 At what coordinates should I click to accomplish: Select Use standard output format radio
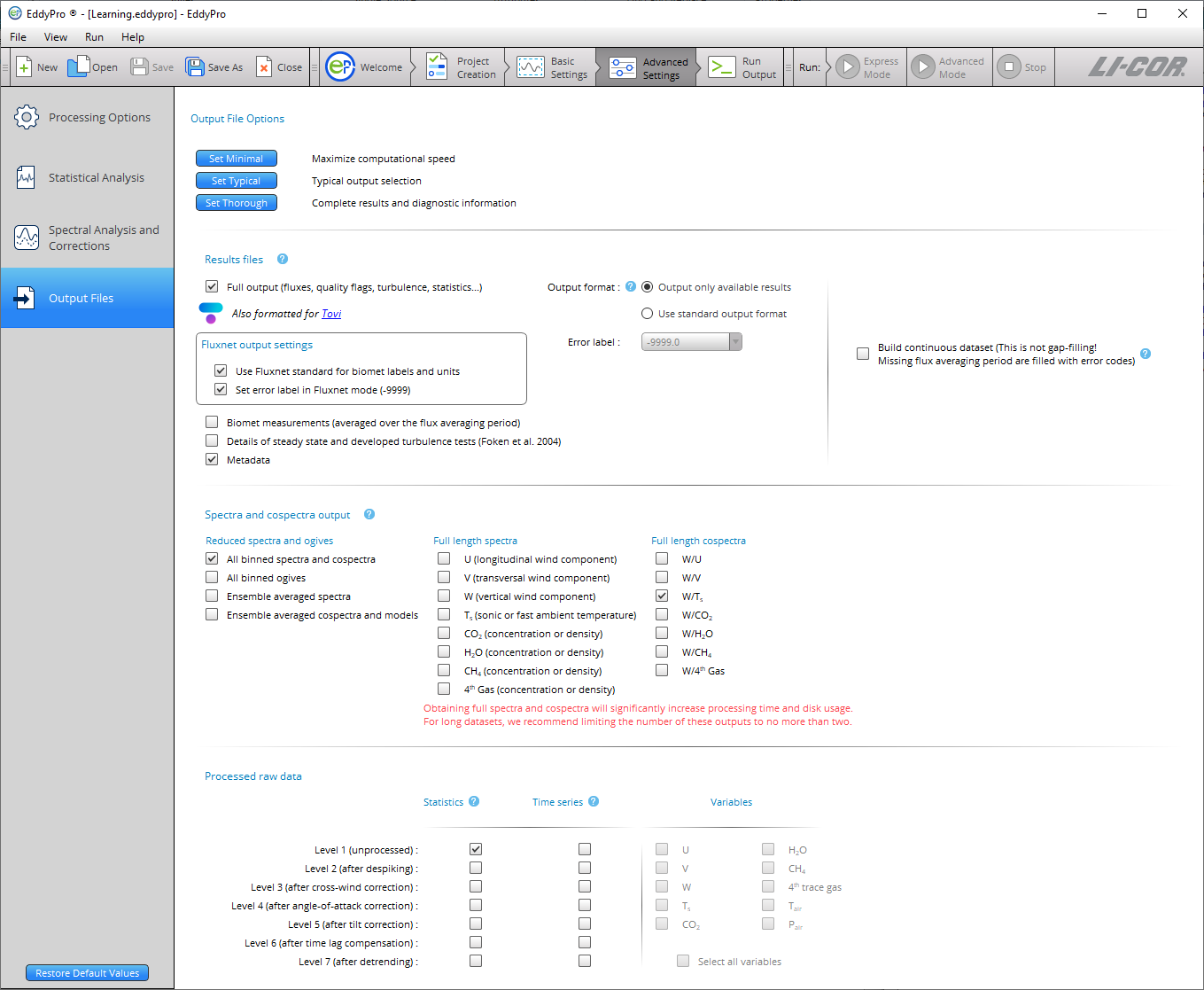pyautogui.click(x=648, y=314)
